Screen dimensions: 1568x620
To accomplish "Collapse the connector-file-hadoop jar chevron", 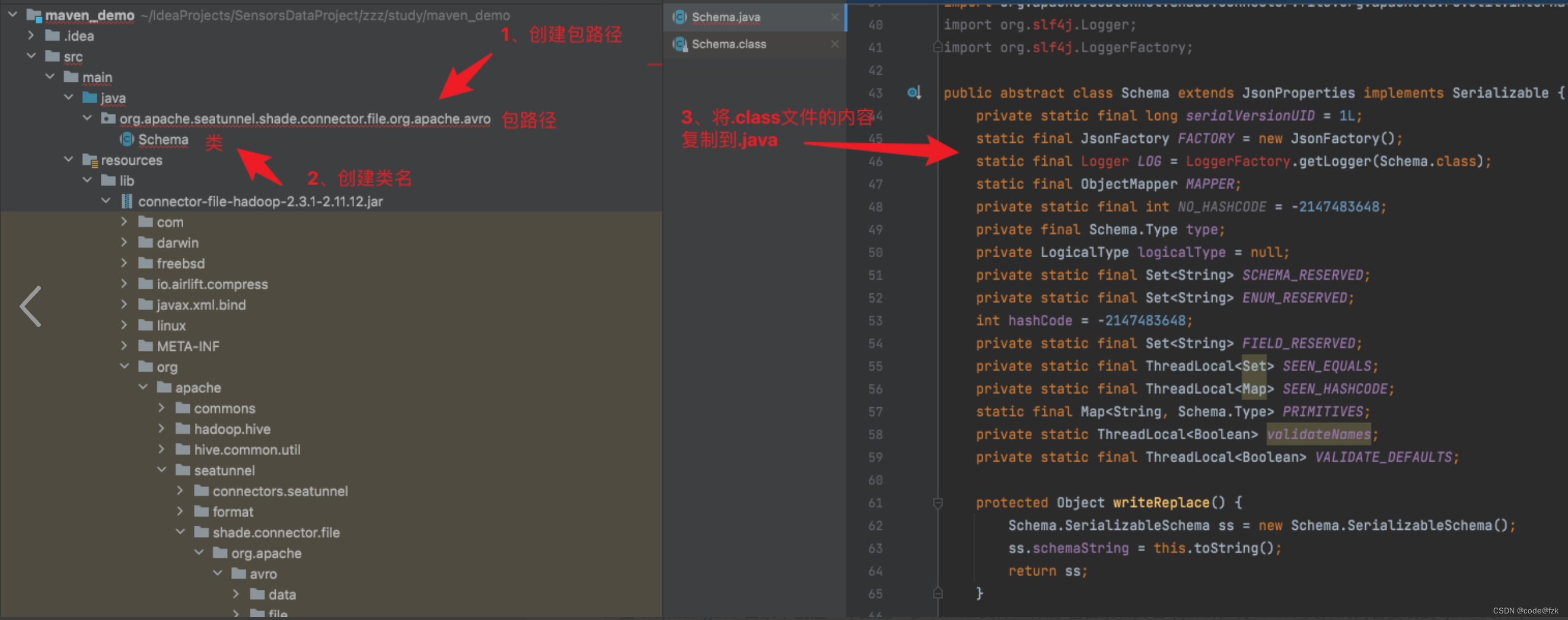I will coord(106,201).
